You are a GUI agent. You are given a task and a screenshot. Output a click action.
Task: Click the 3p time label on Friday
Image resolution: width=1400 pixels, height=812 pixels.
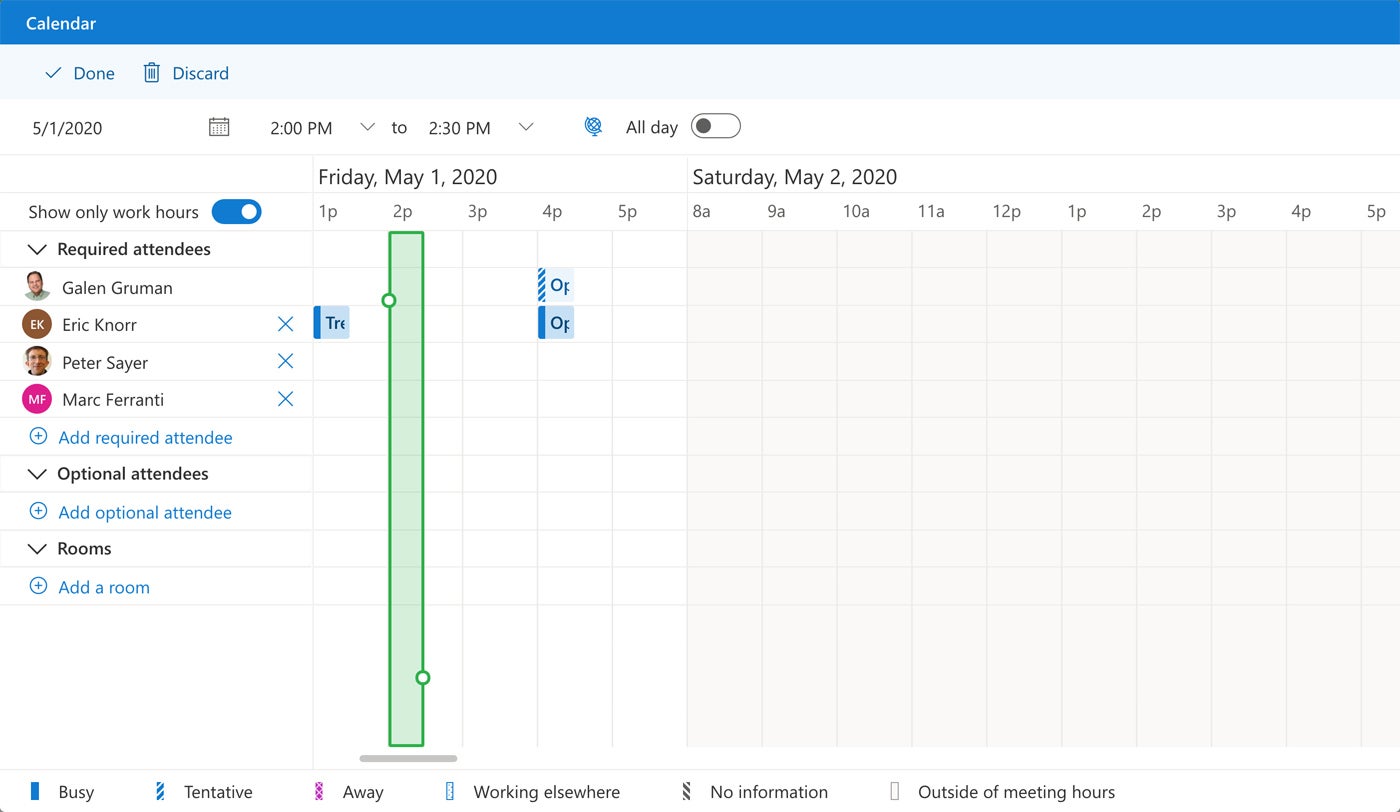pos(477,212)
